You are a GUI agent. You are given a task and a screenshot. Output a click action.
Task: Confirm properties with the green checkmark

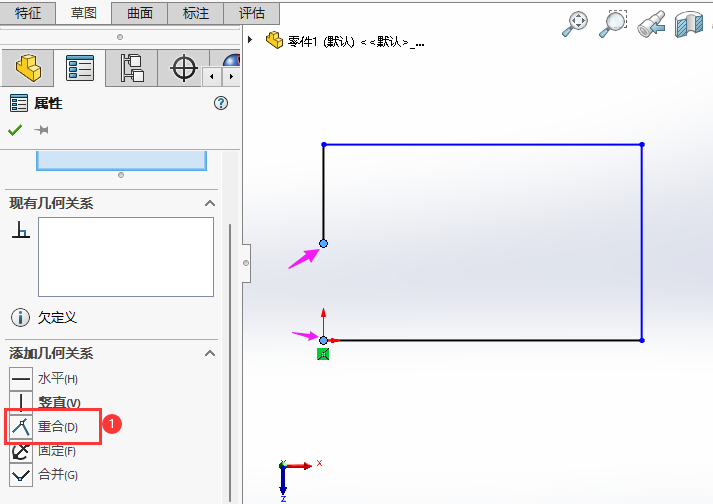[15, 131]
